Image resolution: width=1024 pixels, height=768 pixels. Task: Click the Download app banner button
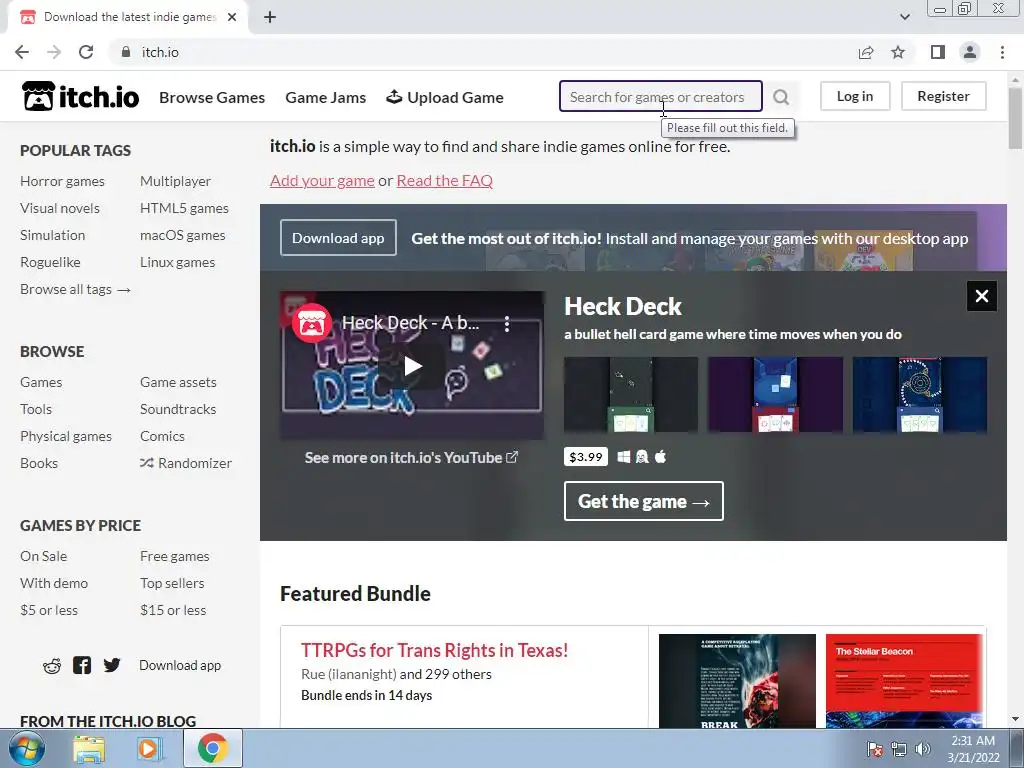[338, 238]
